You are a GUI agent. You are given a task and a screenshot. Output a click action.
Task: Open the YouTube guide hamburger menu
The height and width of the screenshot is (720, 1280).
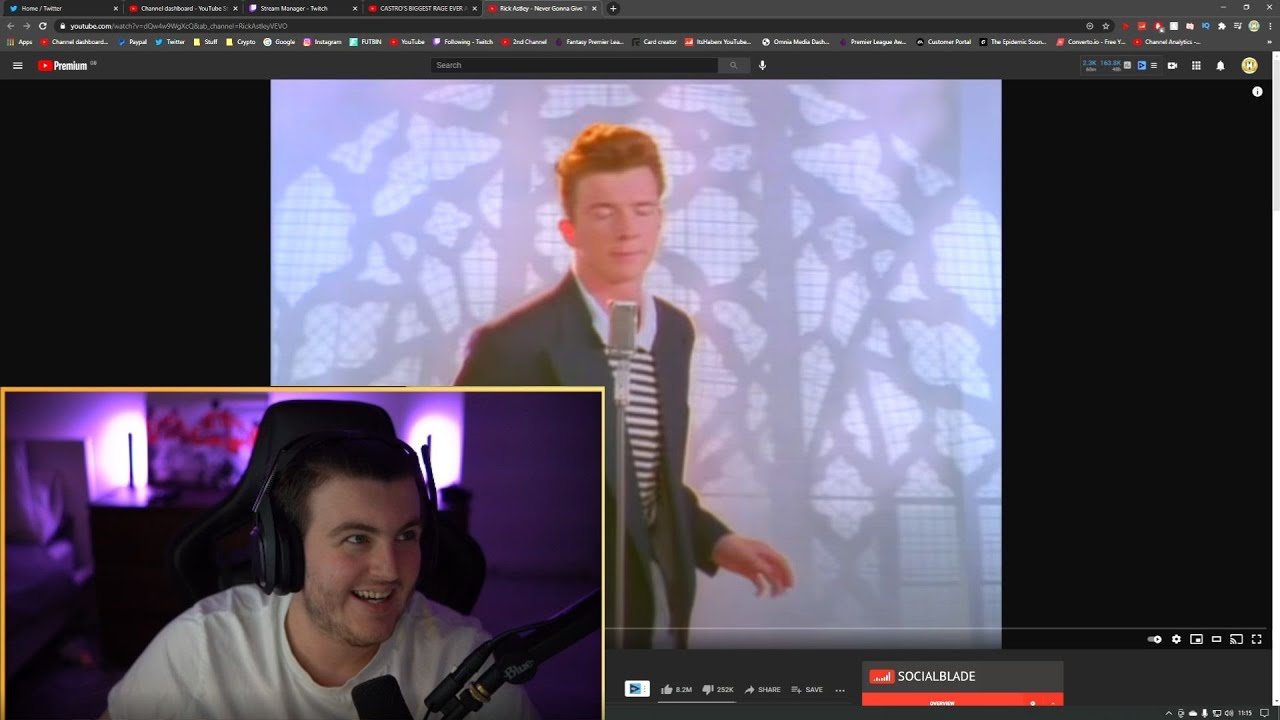(x=17, y=65)
